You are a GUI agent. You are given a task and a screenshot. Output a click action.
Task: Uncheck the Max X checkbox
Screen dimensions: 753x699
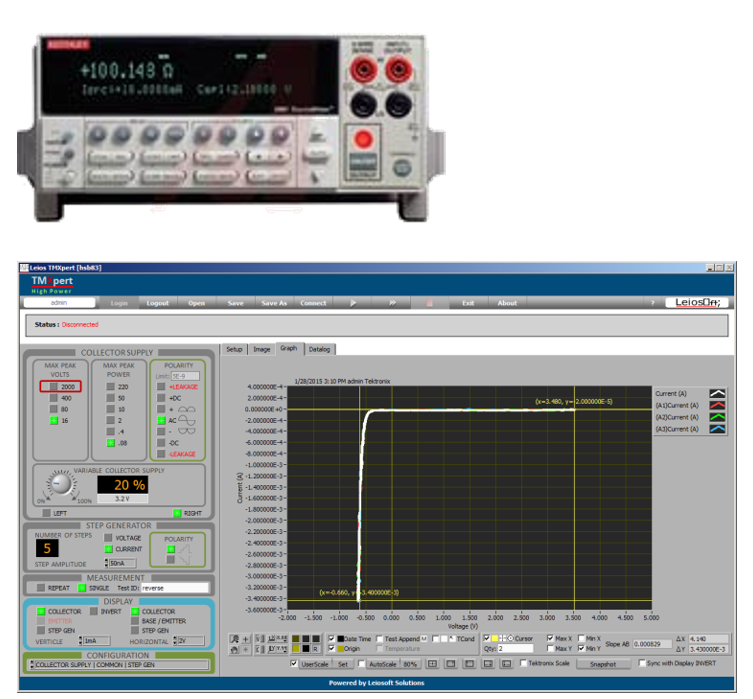pos(548,638)
